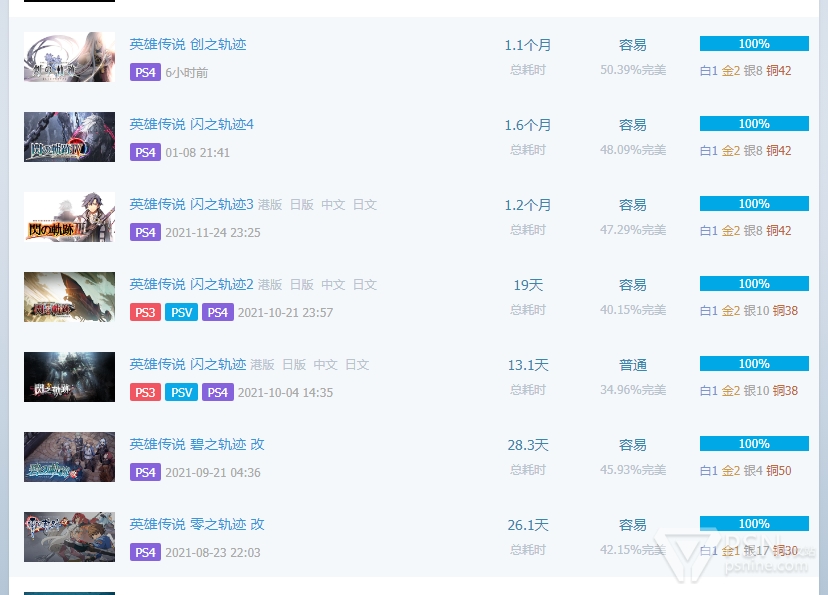Click the 港版 tag beside 闪之轨迹3
Screen dimensions: 828x595
tap(270, 205)
